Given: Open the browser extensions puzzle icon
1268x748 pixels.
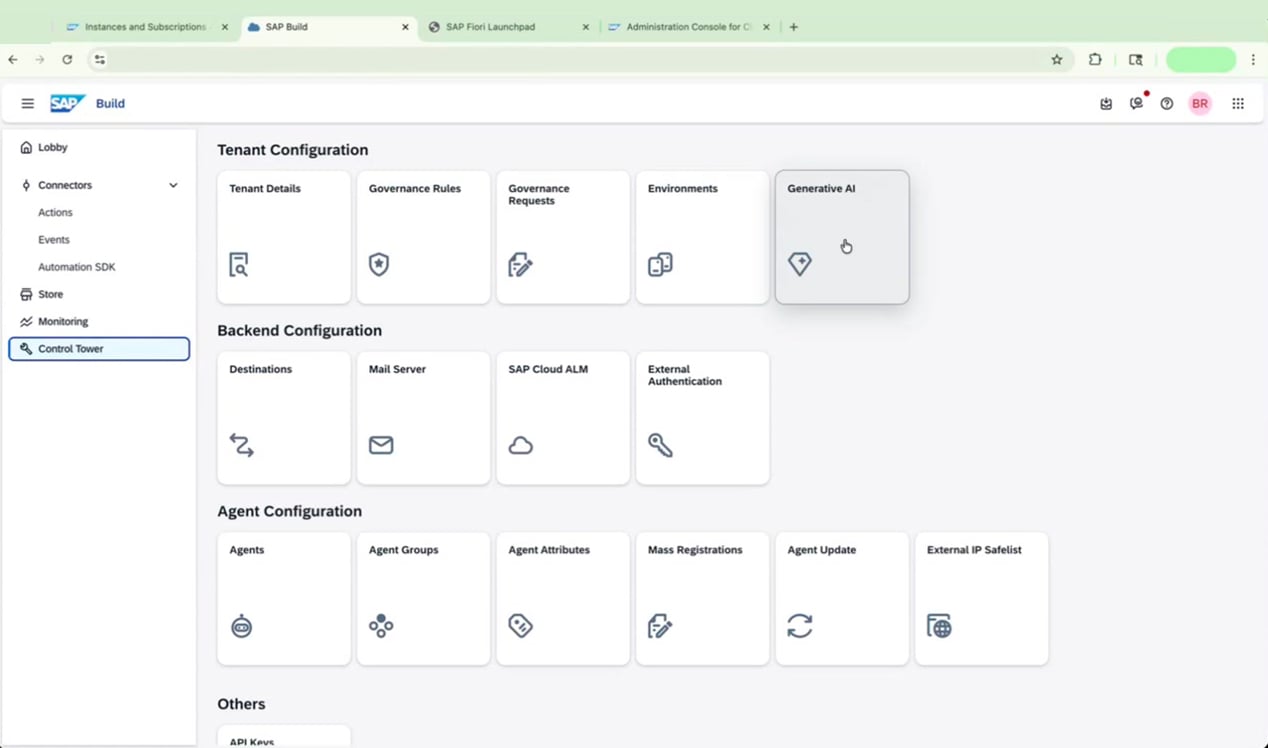Looking at the screenshot, I should [1095, 60].
